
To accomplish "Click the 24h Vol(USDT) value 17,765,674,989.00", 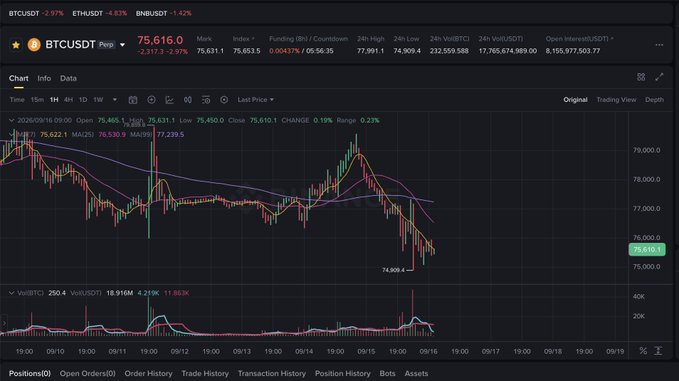I will click(508, 51).
